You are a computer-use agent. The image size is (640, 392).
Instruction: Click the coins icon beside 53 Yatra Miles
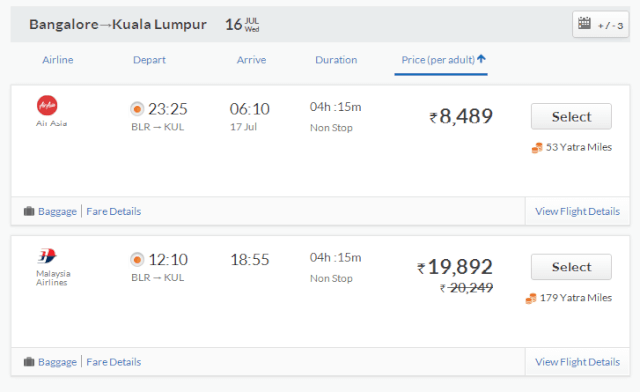tap(537, 147)
